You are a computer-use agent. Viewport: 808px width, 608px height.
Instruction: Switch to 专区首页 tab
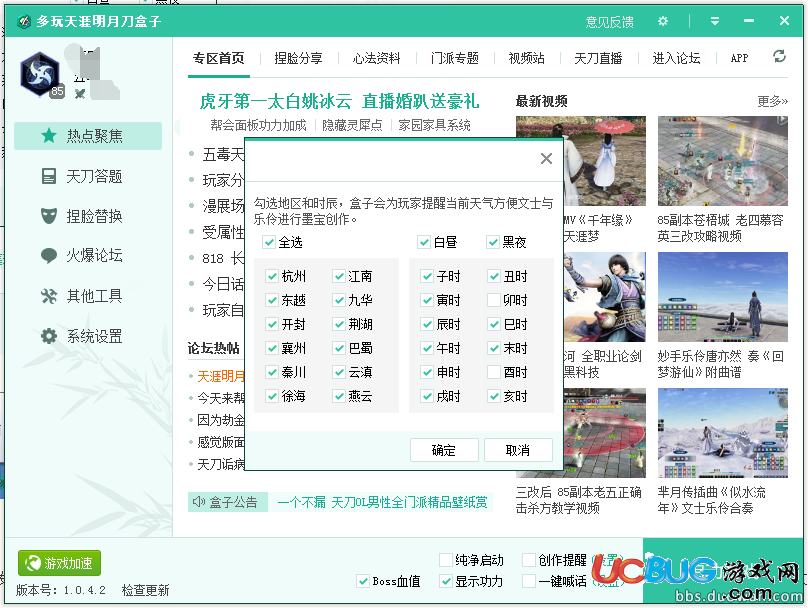click(x=218, y=58)
